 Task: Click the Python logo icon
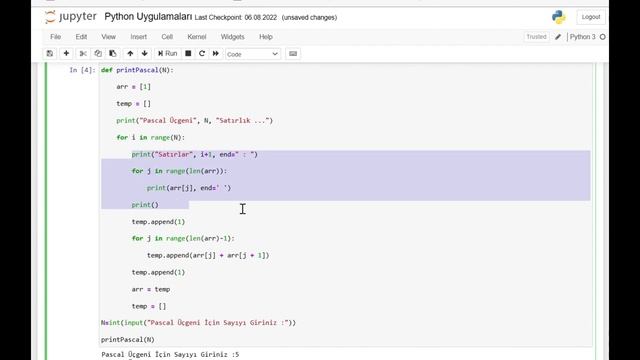558,17
